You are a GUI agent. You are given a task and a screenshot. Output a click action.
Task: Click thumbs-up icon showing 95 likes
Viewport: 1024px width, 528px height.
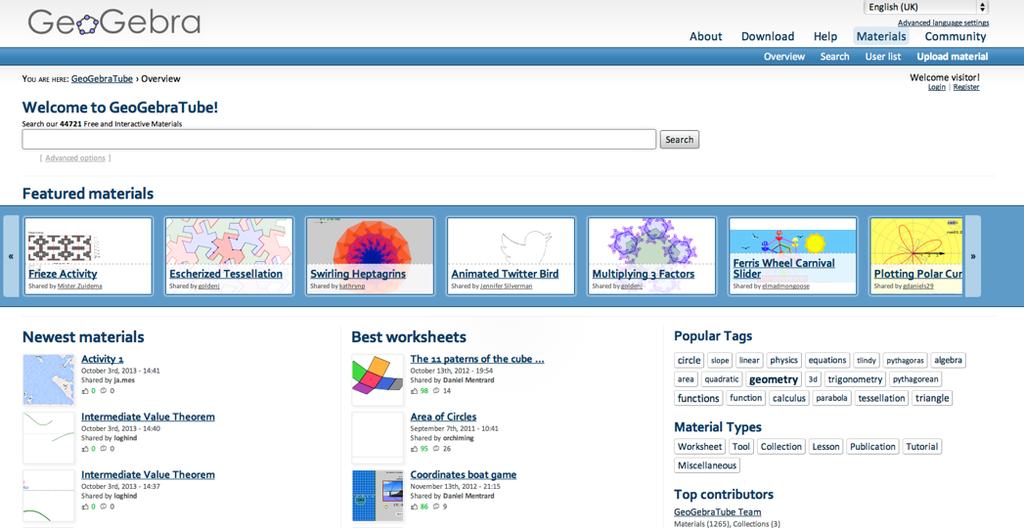(x=414, y=449)
